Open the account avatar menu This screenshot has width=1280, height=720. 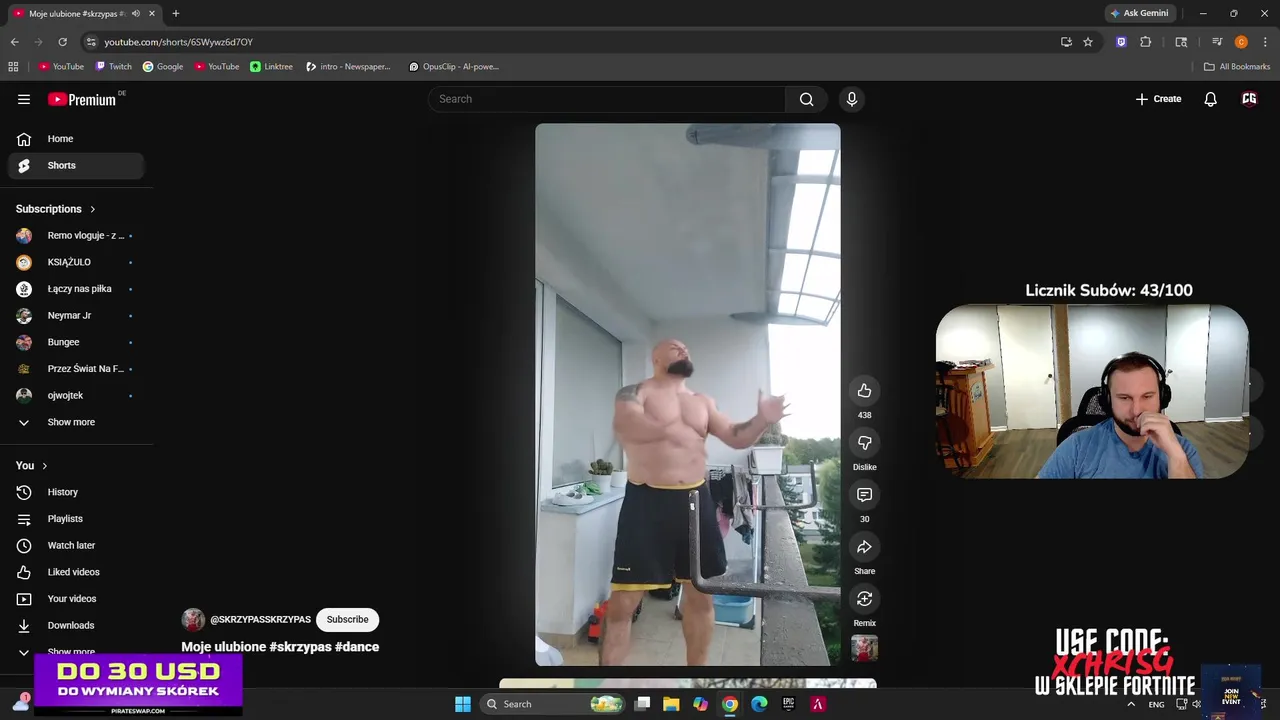coord(1249,99)
